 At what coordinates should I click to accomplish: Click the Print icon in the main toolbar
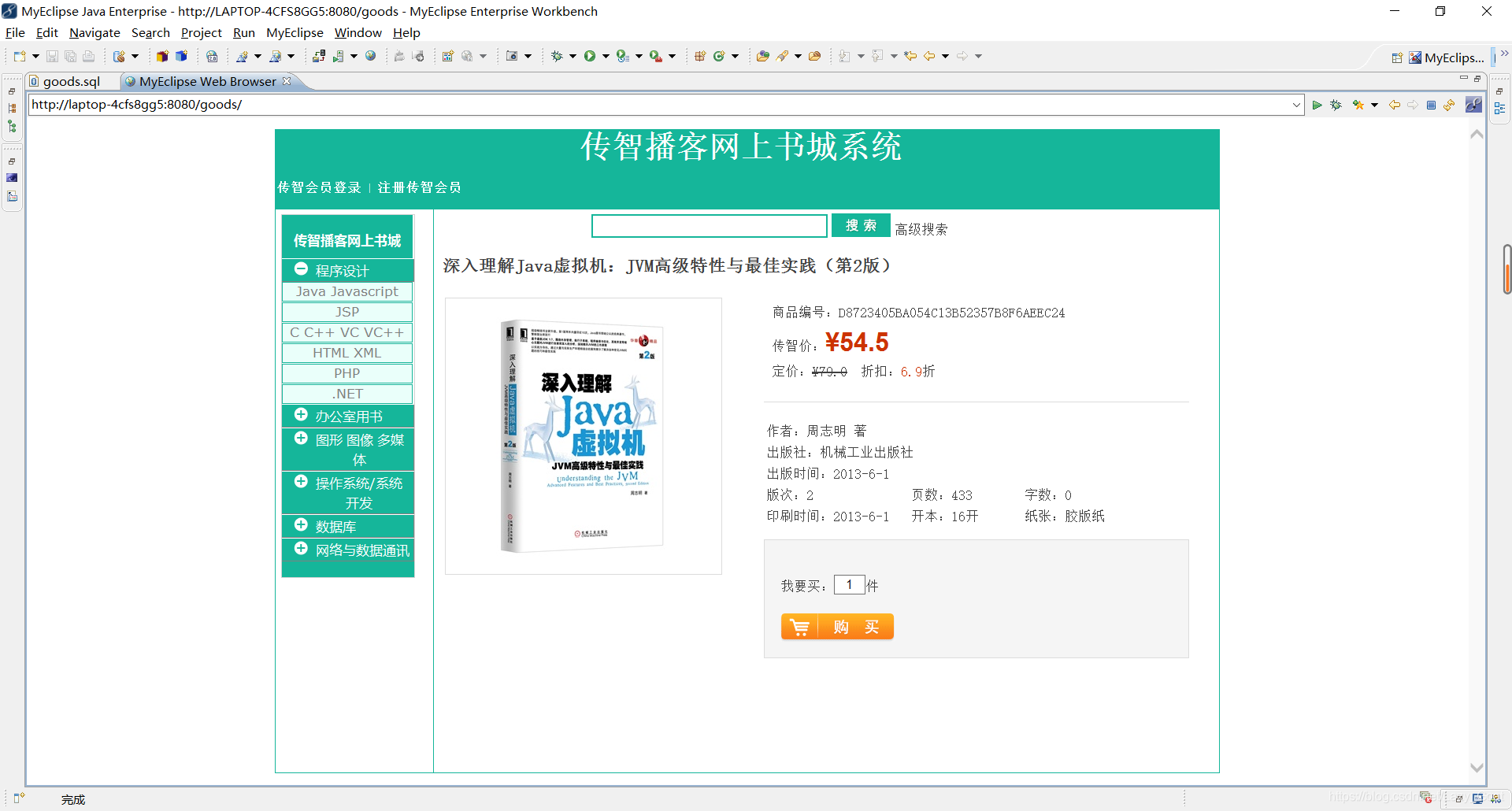[89, 55]
